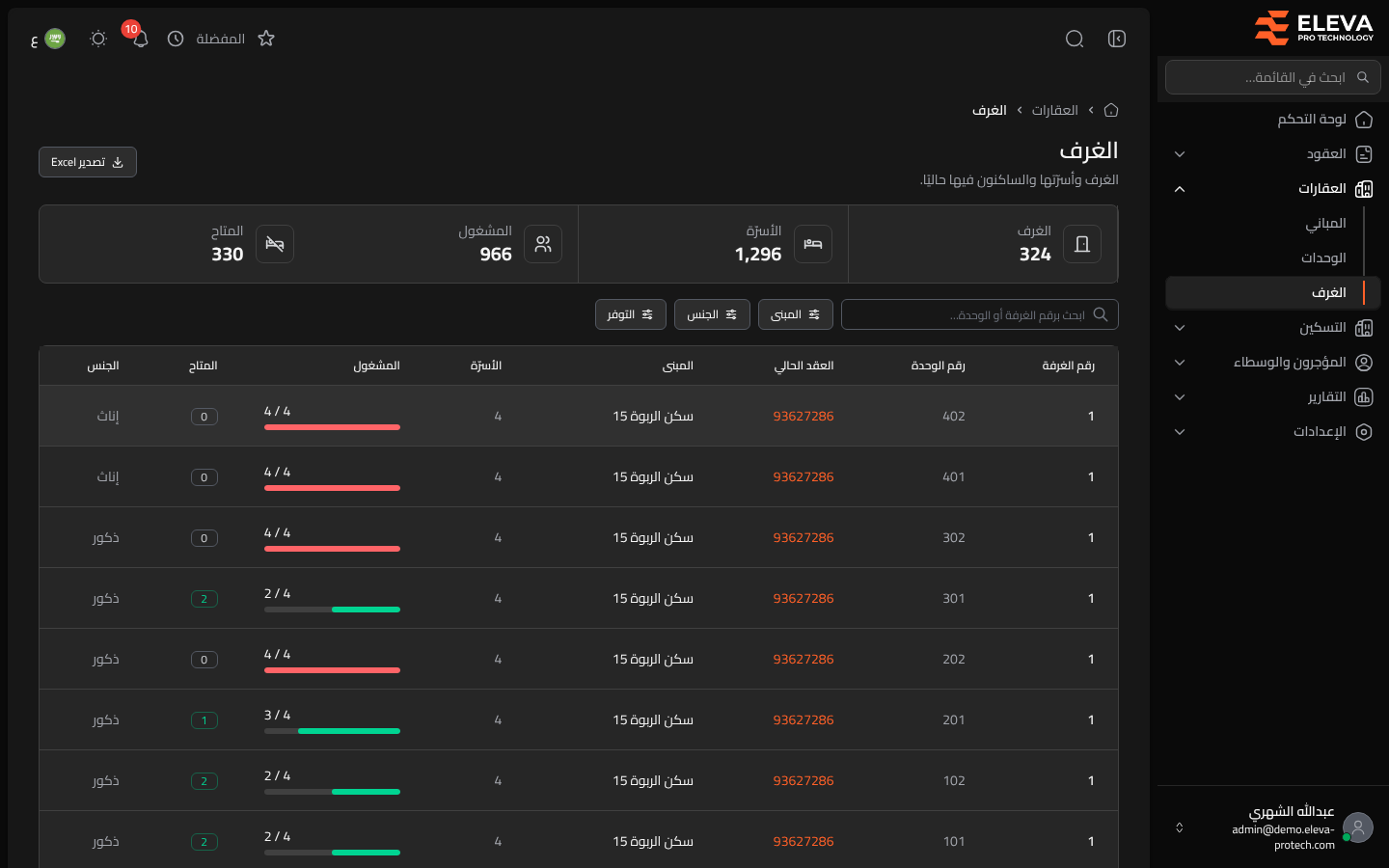Click the bed icon on الأسرّة card
Viewport: 1389px width, 868px height.
pos(813,244)
